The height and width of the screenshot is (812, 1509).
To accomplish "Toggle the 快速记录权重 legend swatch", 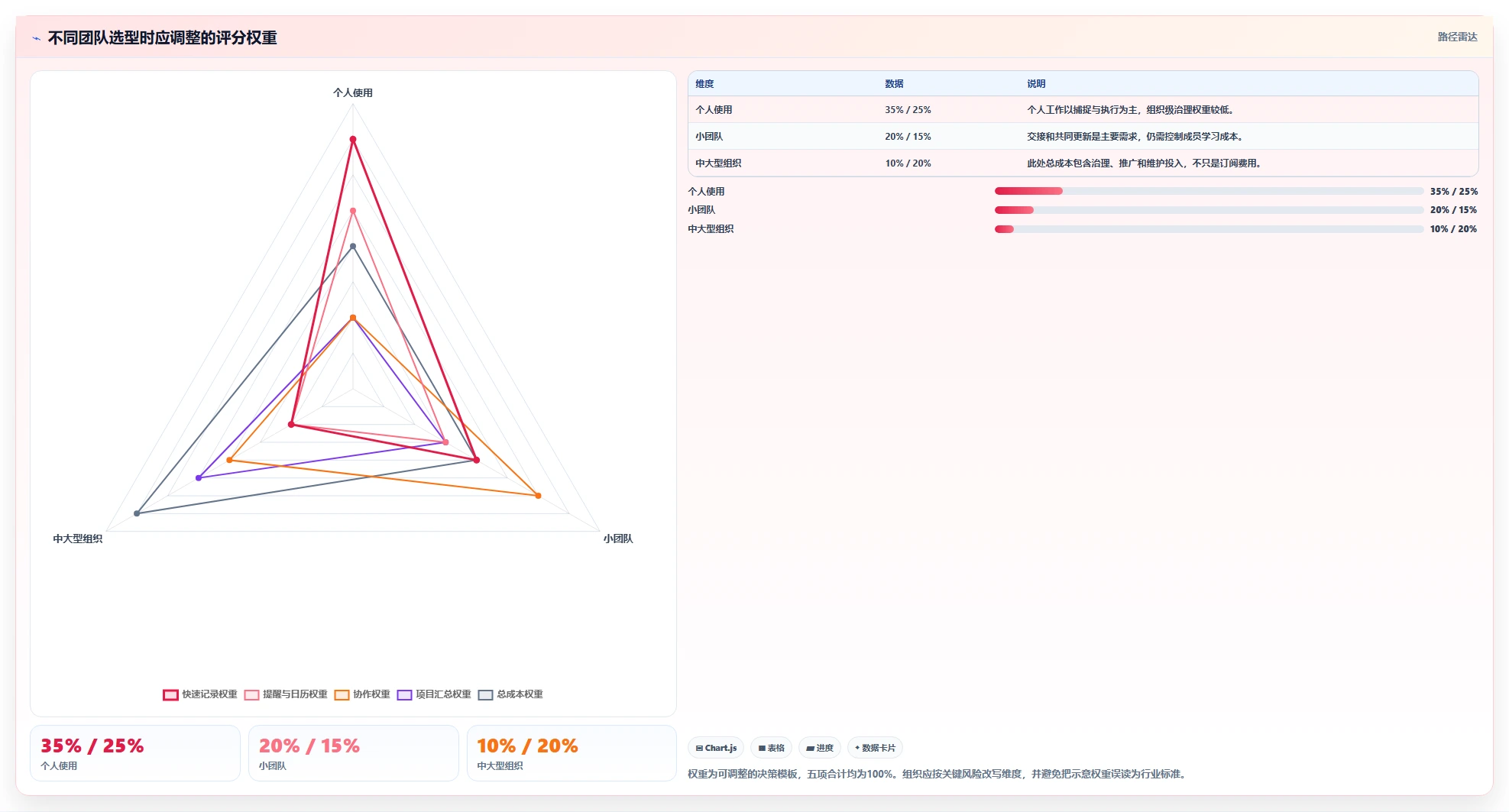I will pyautogui.click(x=170, y=694).
